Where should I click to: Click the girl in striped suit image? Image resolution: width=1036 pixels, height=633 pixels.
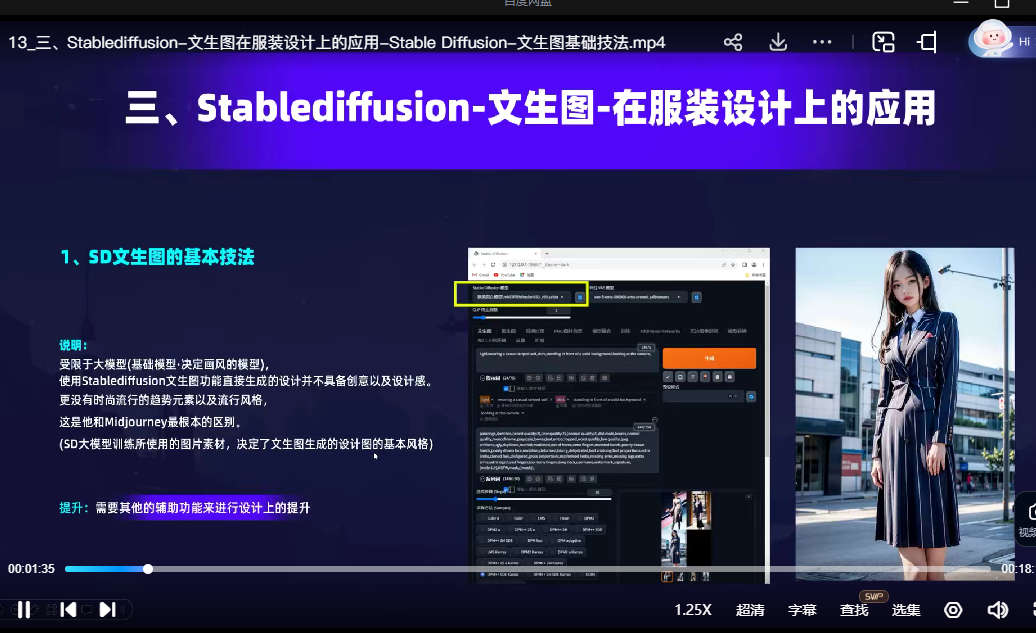(905, 415)
